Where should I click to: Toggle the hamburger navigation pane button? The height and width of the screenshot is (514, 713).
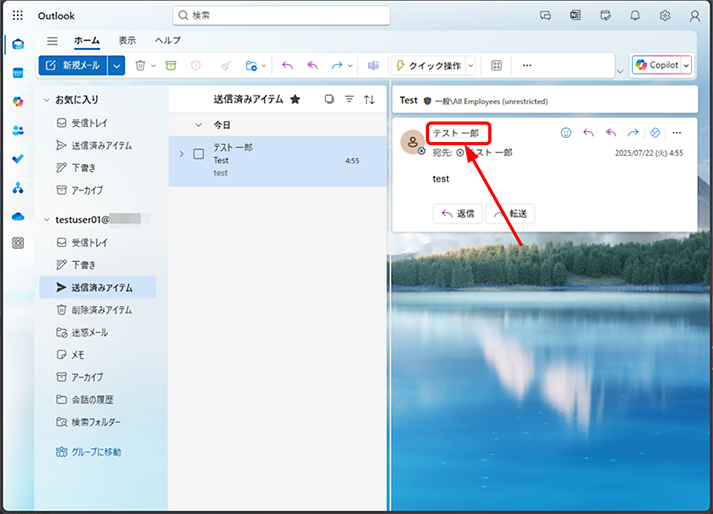click(x=52, y=41)
